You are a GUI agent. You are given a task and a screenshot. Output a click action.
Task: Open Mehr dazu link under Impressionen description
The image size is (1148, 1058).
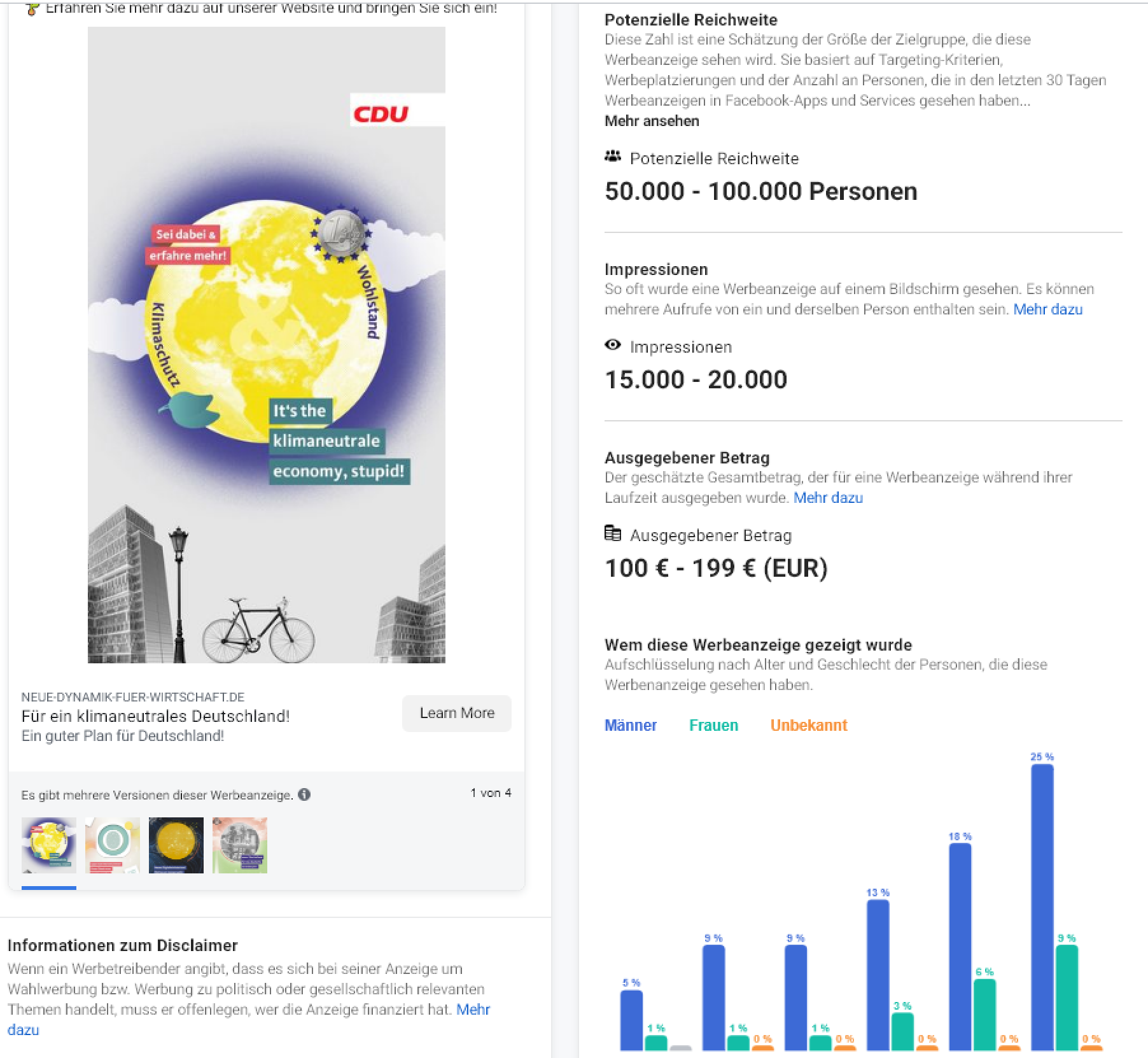[1047, 309]
